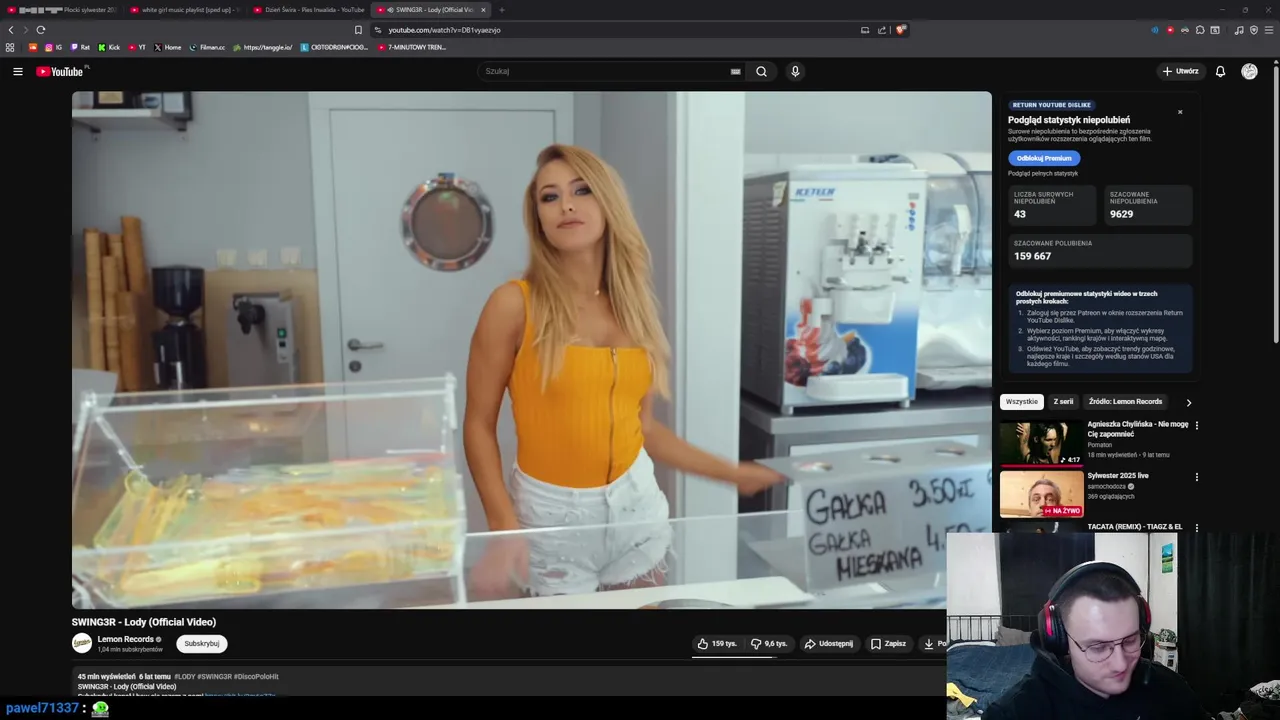The height and width of the screenshot is (720, 1280).
Task: Open a new browser tab
Action: click(502, 10)
